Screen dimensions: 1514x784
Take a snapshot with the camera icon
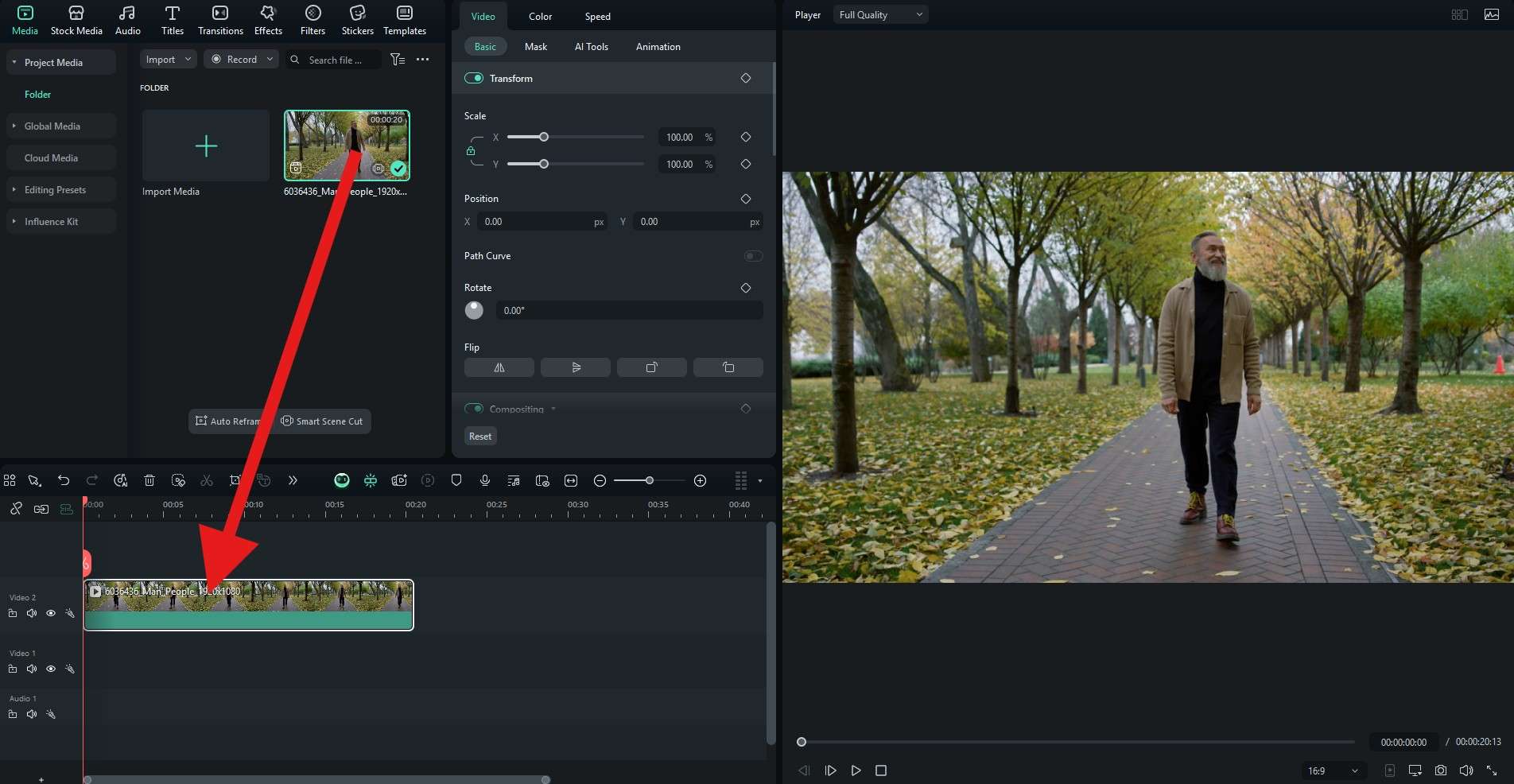tap(1441, 770)
